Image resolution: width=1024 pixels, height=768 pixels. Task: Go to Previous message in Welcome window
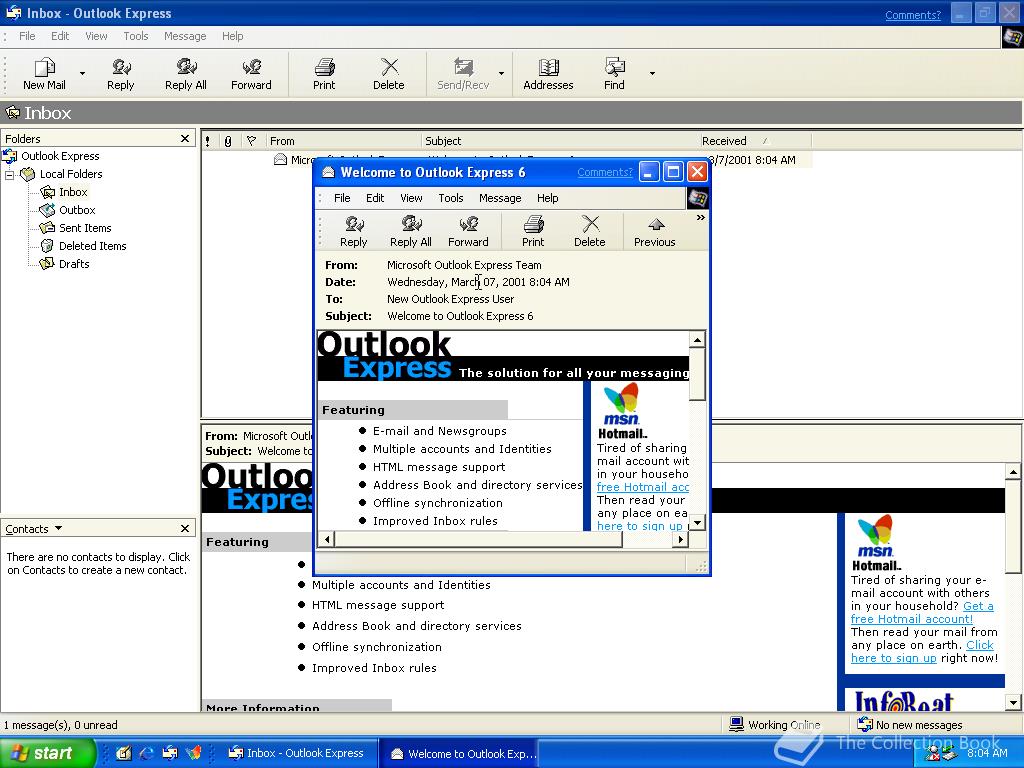tap(654, 232)
